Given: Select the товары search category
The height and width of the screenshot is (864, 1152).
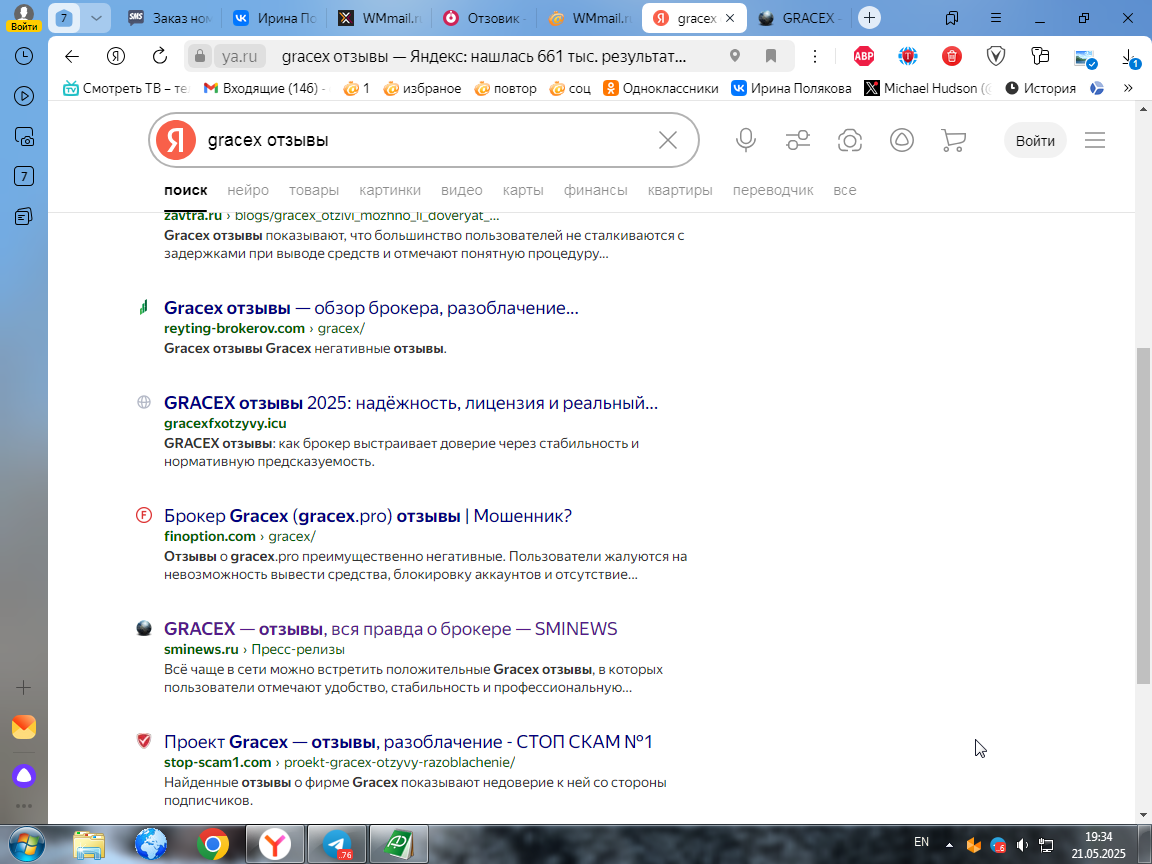Looking at the screenshot, I should (x=314, y=190).
